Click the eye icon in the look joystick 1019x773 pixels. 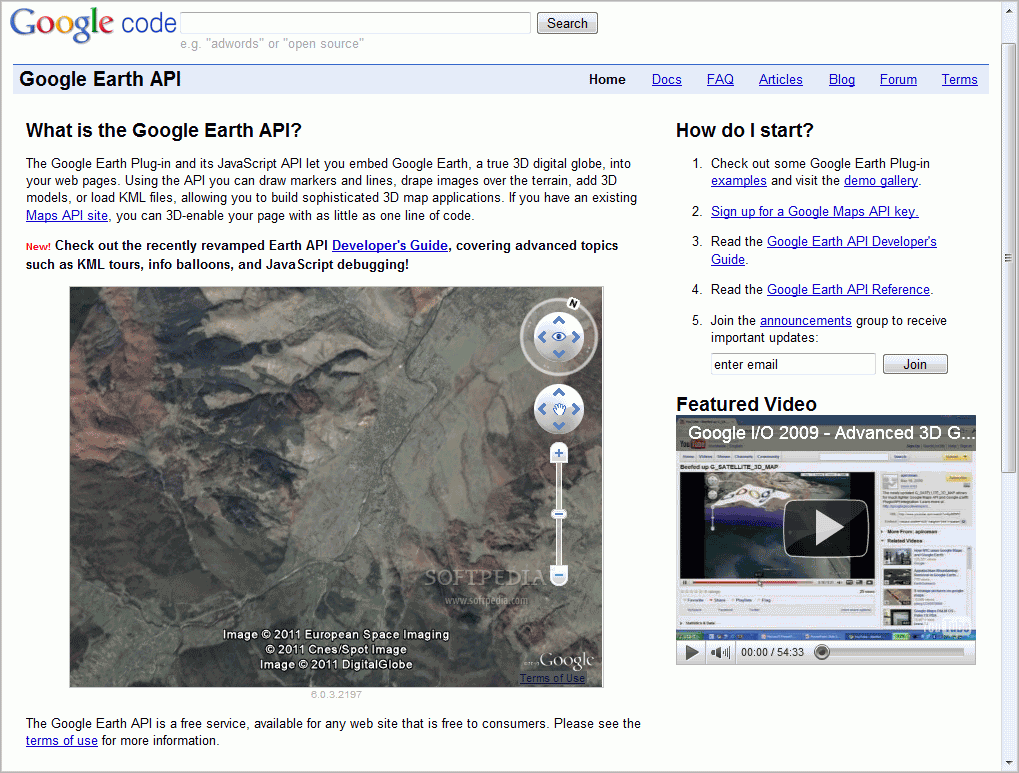[x=559, y=337]
